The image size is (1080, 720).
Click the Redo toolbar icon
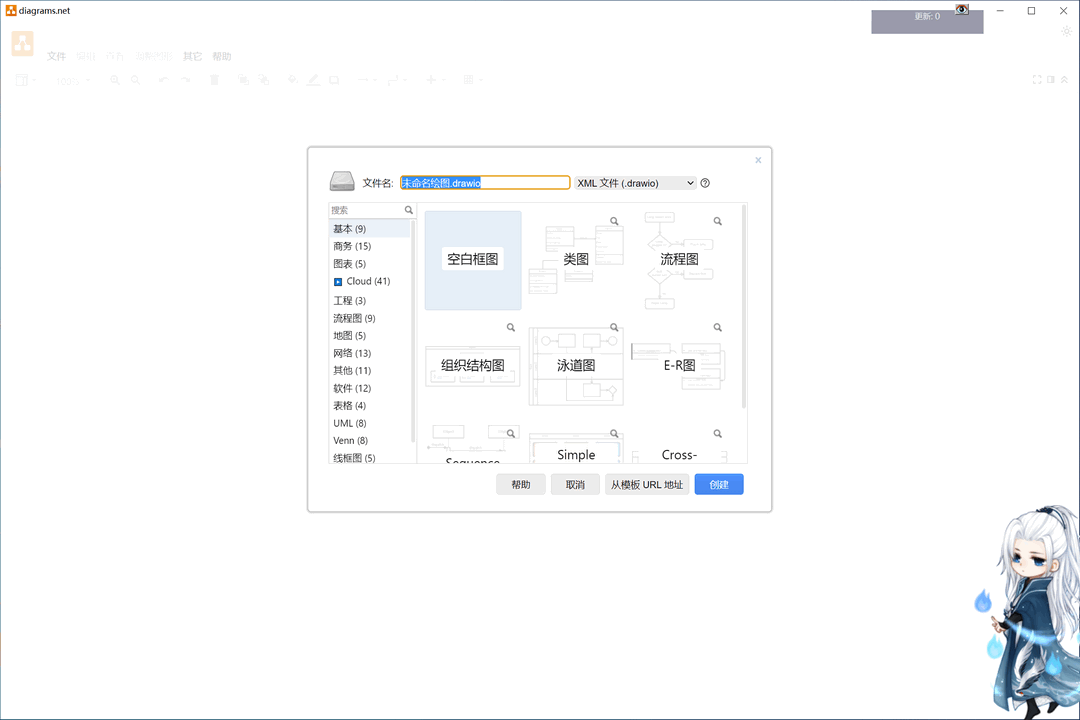186,80
